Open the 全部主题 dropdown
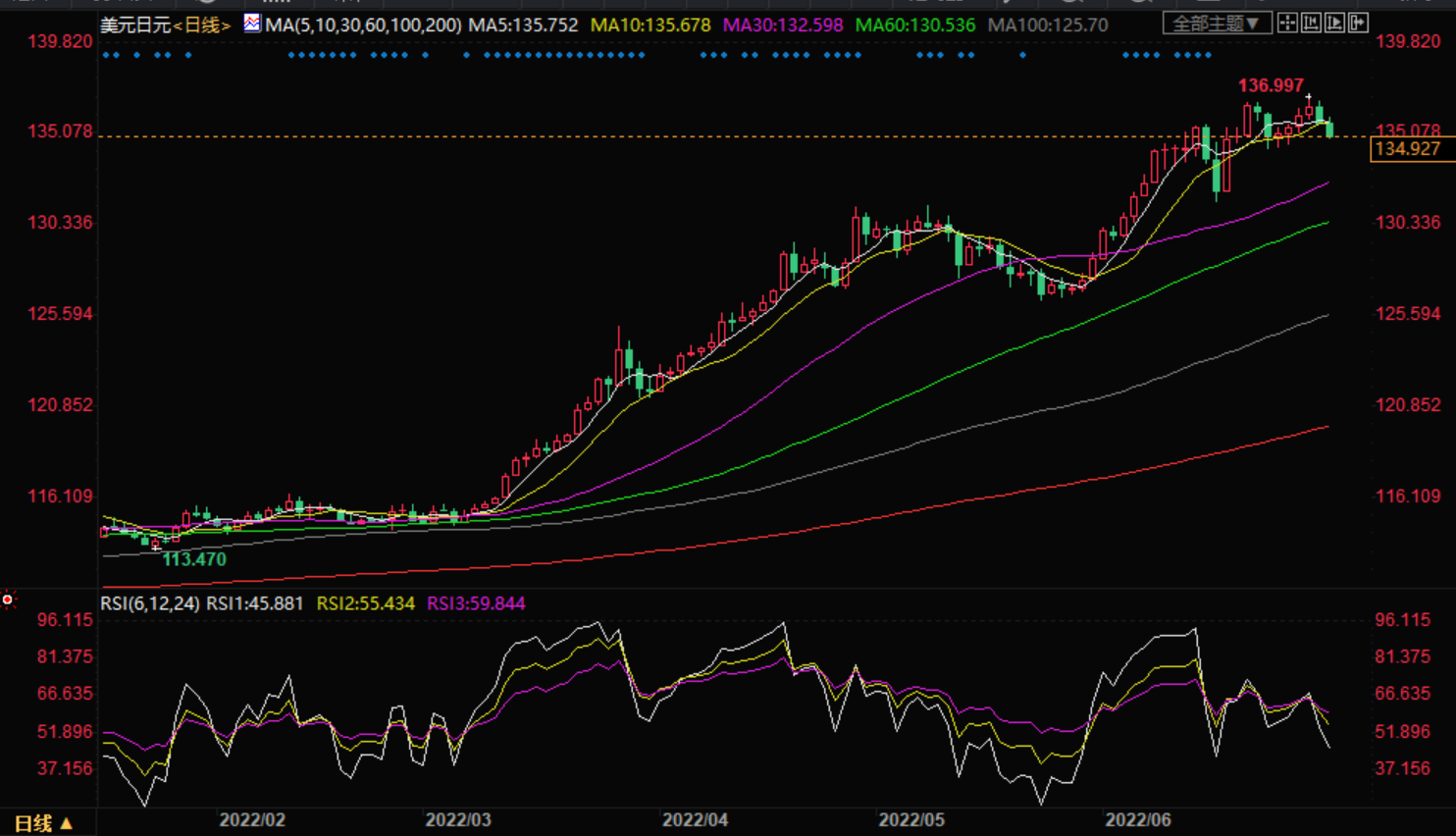Viewport: 1456px width, 836px height. pos(1217,24)
